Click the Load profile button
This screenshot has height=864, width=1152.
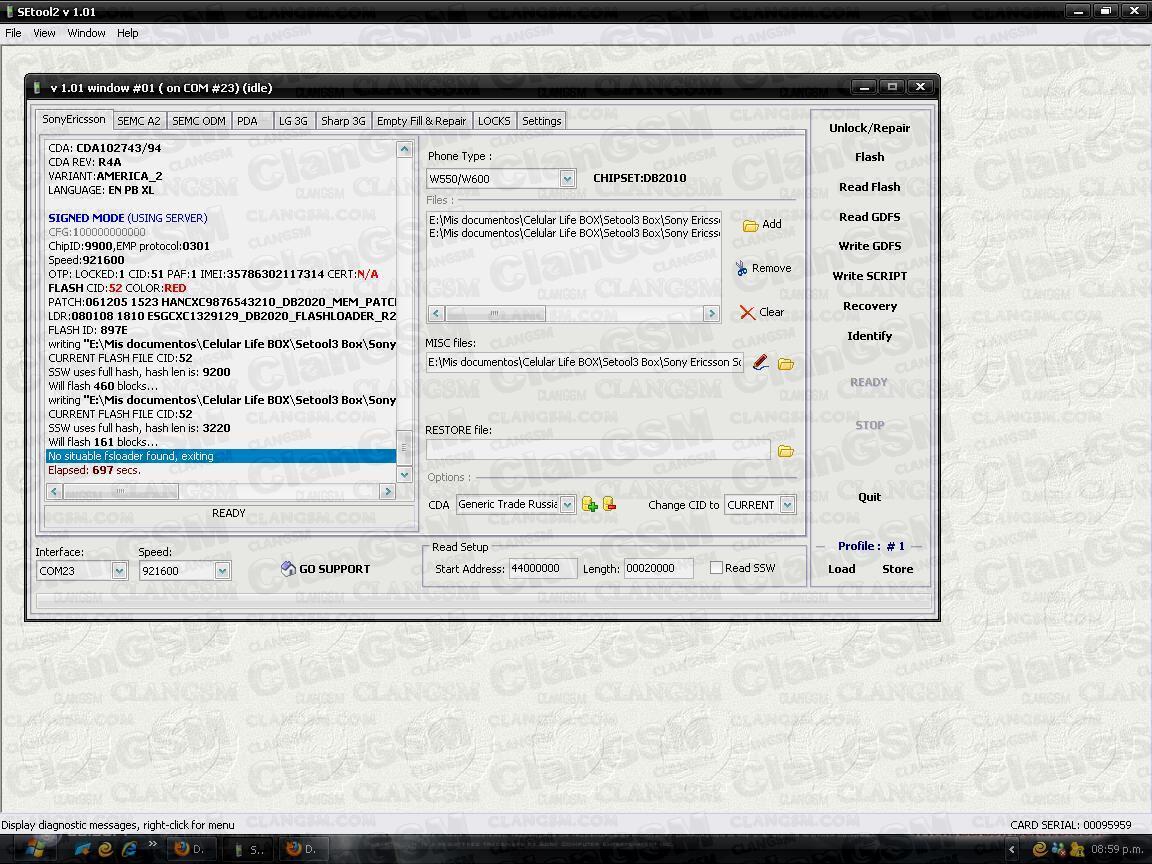point(842,569)
